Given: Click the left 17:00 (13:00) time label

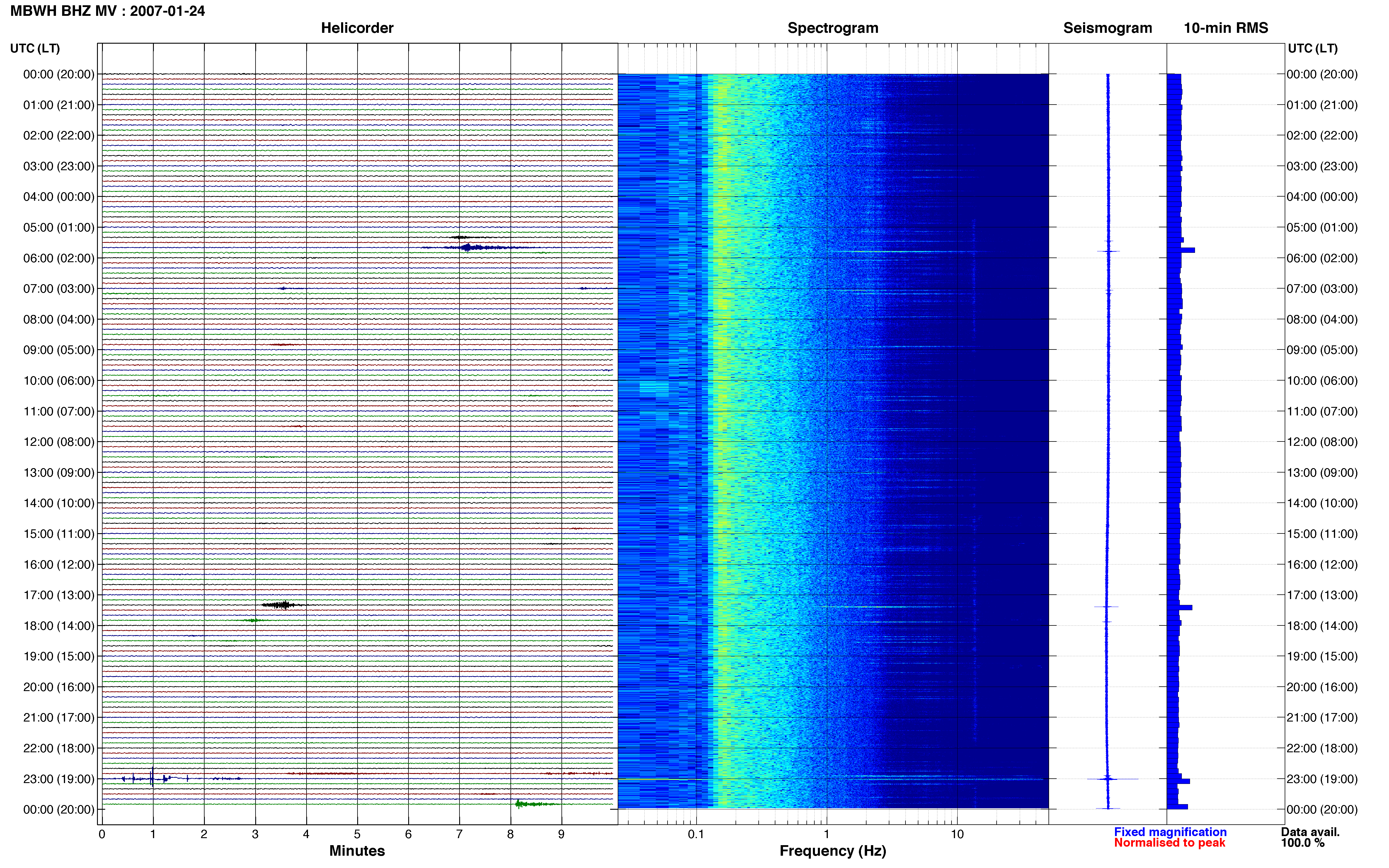Looking at the screenshot, I should point(59,595).
